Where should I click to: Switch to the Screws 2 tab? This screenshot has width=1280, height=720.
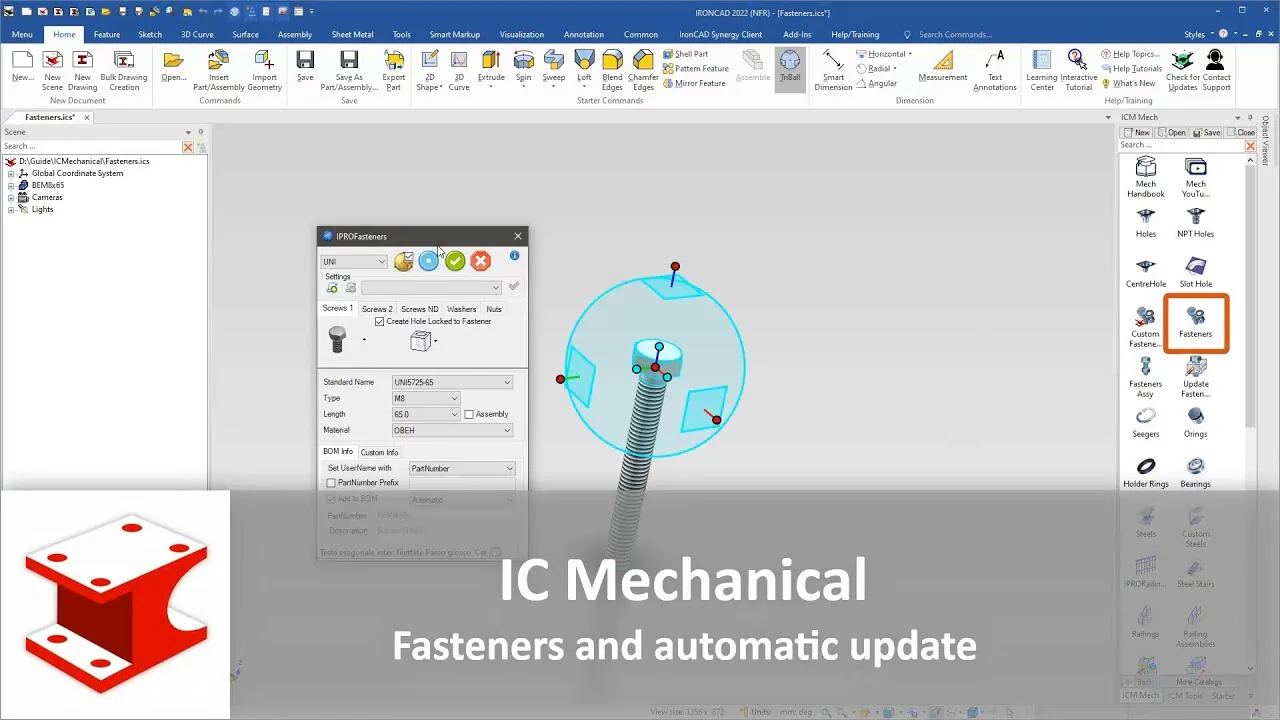(x=377, y=309)
